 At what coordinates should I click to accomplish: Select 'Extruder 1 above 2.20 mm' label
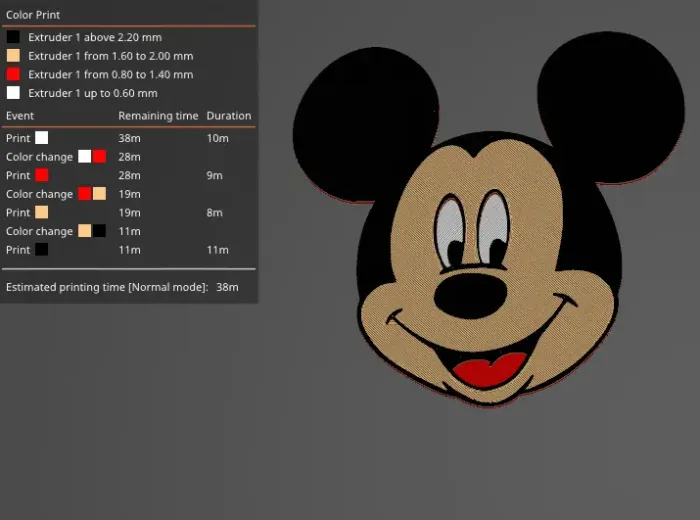(x=95, y=37)
